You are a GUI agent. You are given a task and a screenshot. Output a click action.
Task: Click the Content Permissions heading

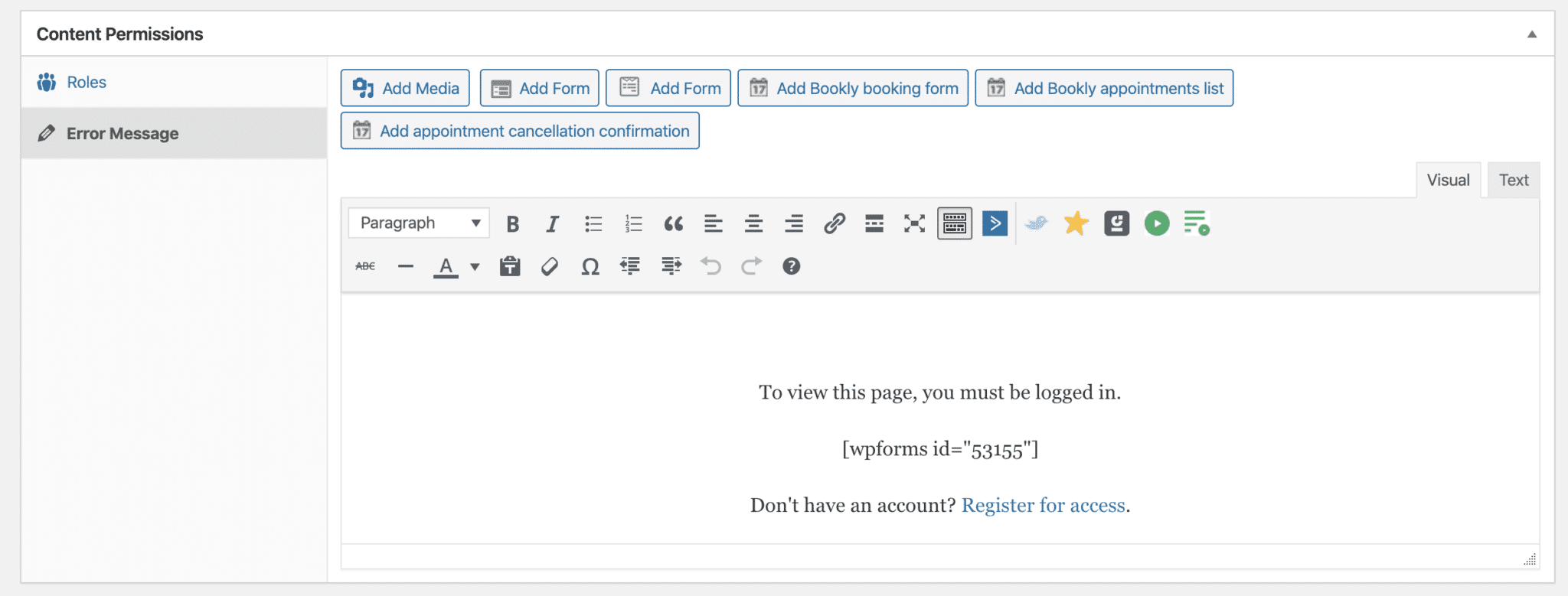coord(119,34)
